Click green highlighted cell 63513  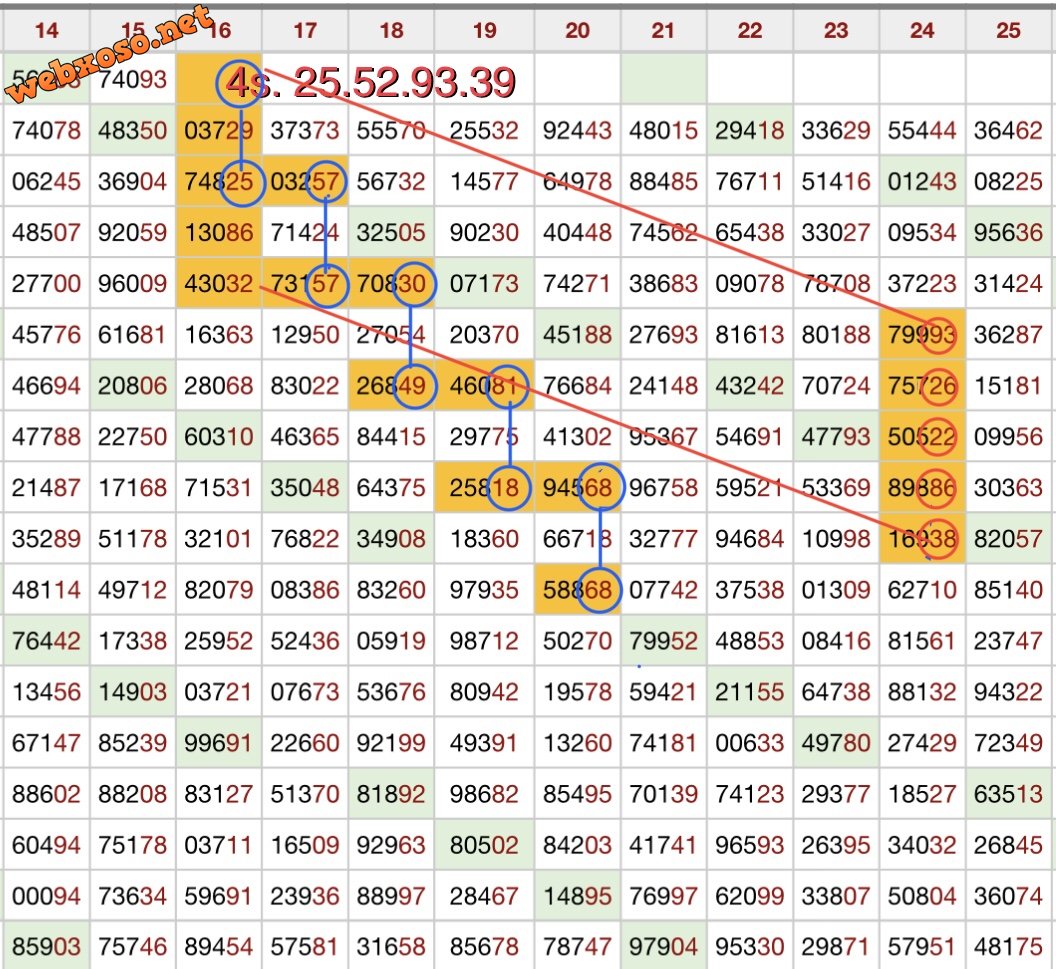(x=1008, y=794)
